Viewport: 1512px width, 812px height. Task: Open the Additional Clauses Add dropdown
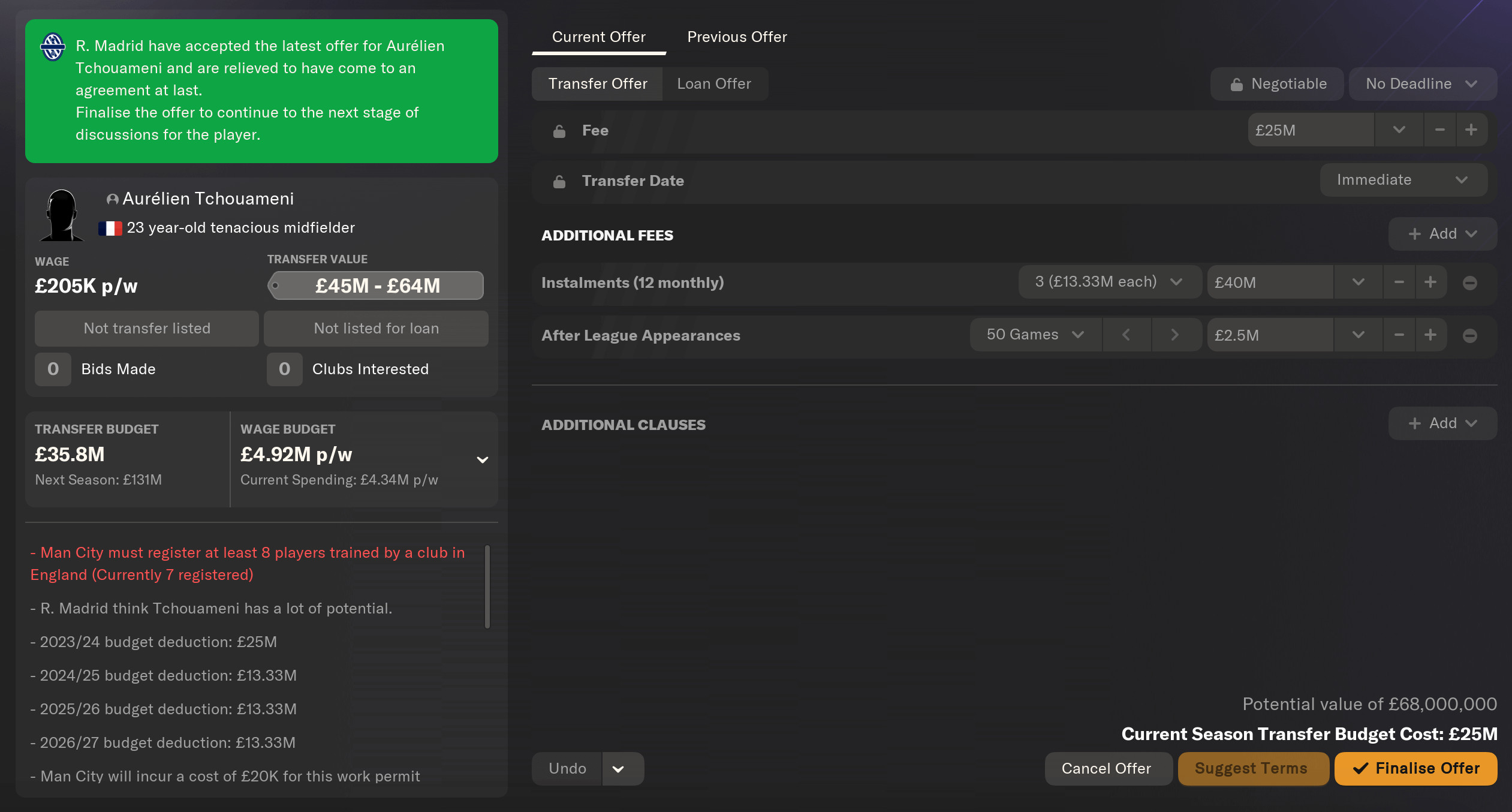coord(1442,423)
